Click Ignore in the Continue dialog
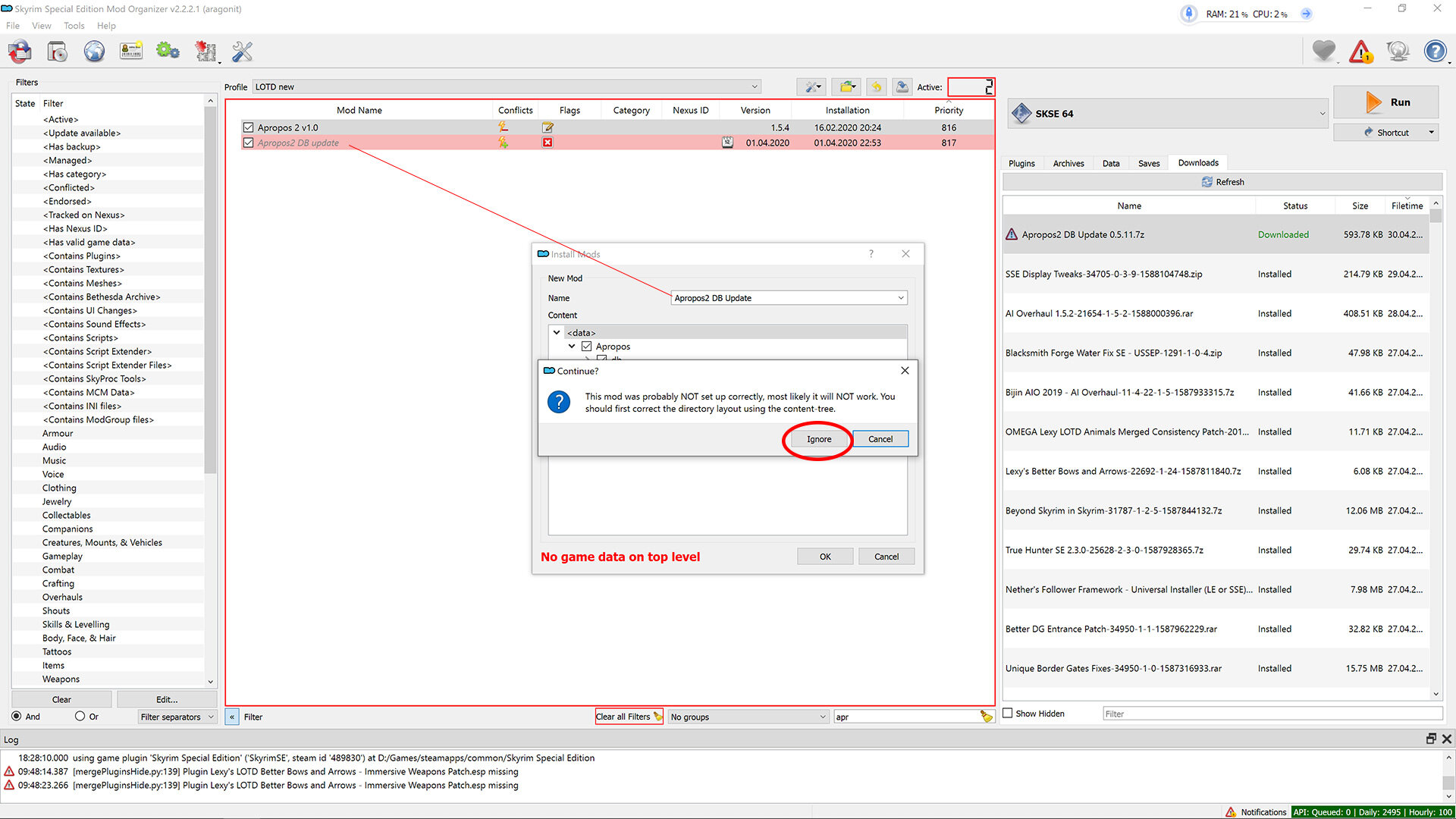This screenshot has width=1456, height=819. 819,439
